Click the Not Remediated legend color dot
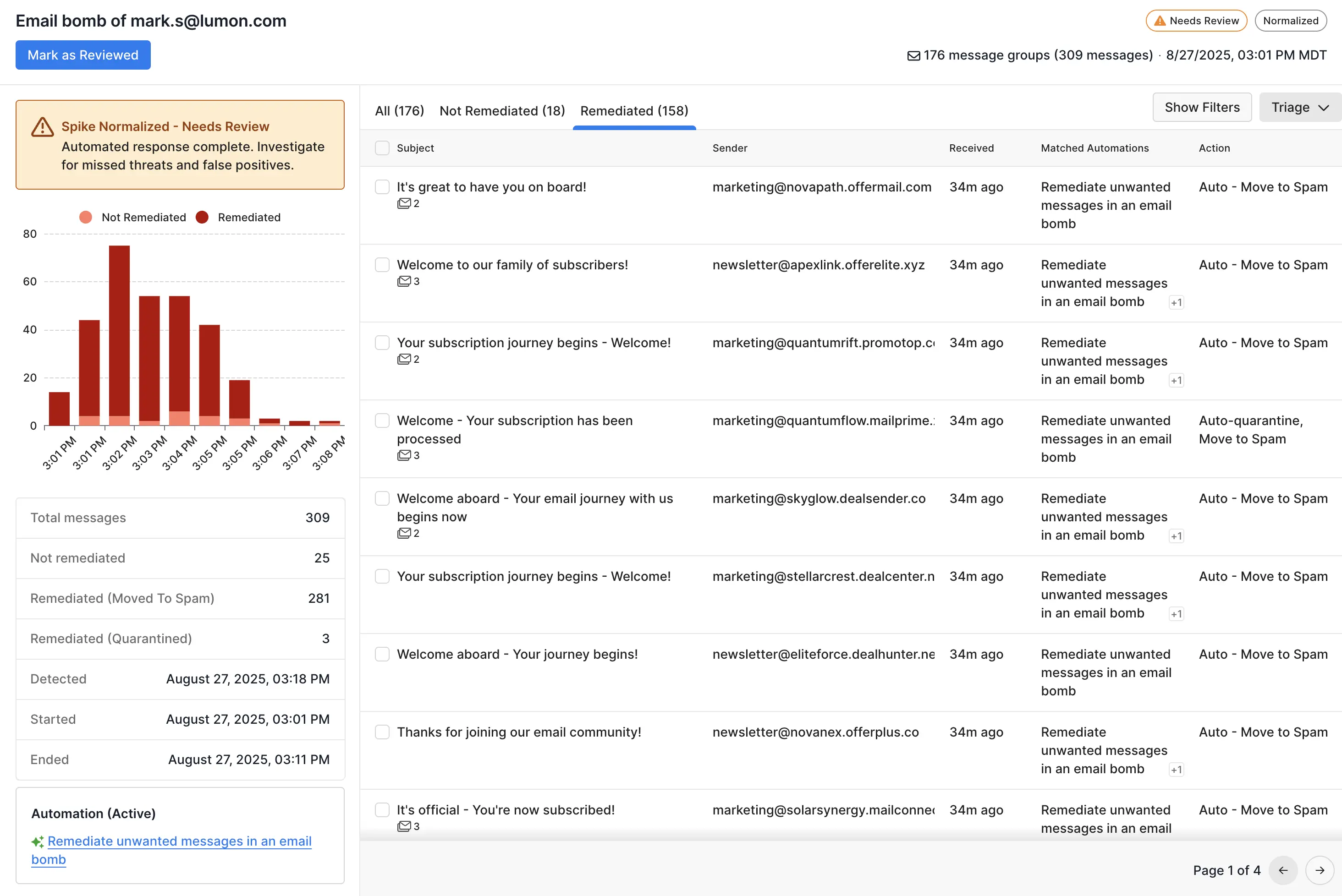1342x896 pixels. tap(86, 217)
